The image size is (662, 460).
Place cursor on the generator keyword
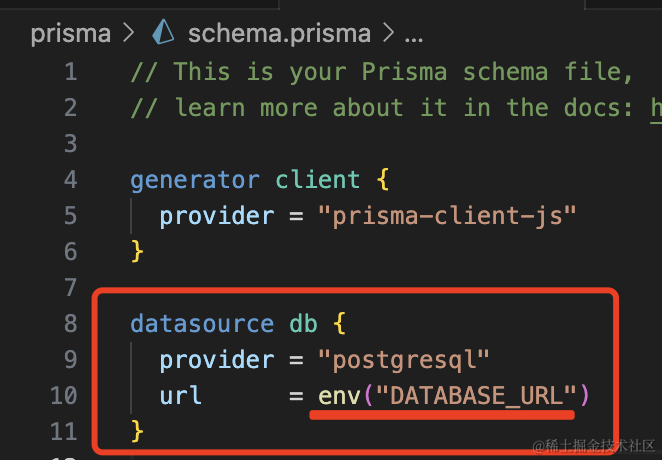[194, 180]
